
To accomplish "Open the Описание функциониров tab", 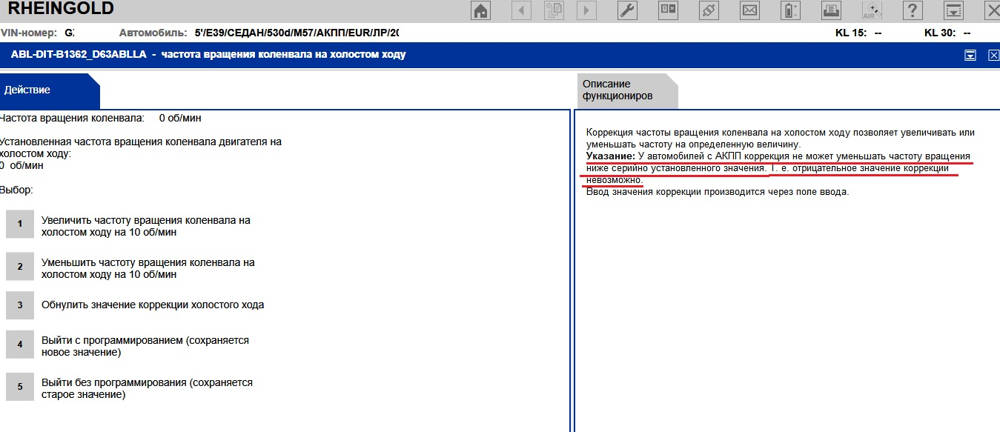I will pos(620,90).
